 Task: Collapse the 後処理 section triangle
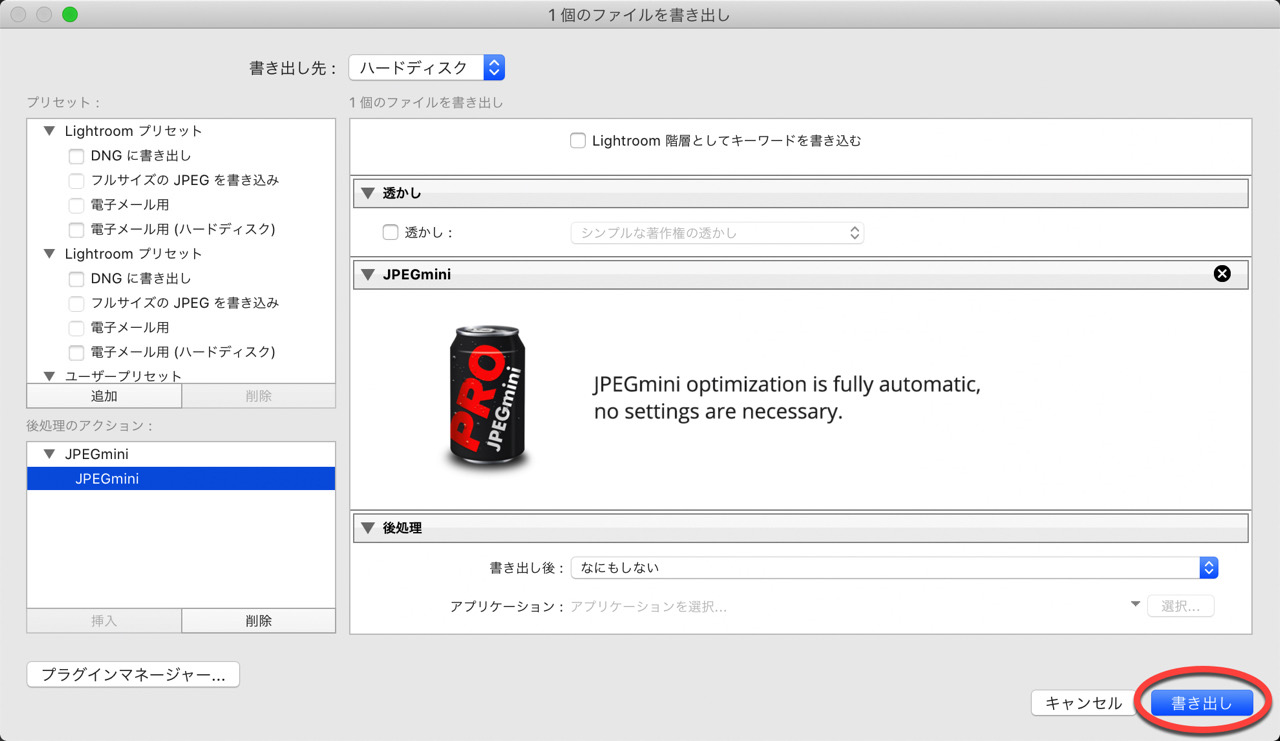click(x=368, y=528)
